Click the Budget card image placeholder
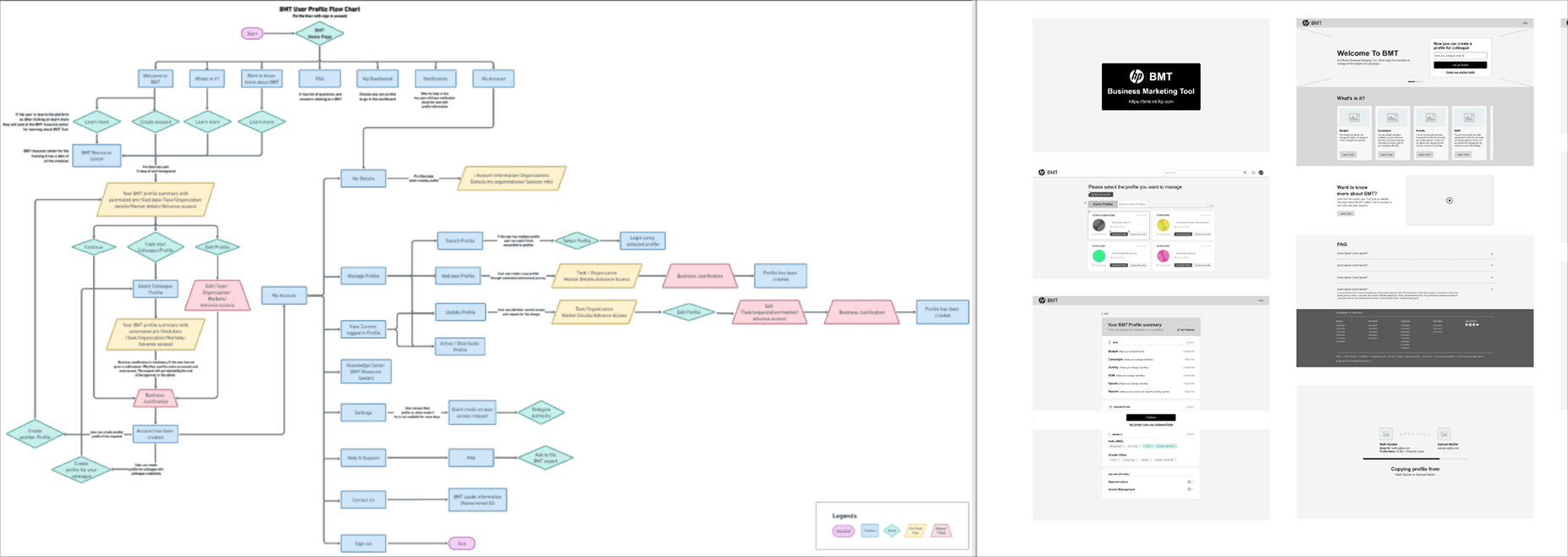Screen dimensions: 1568x557 [1354, 118]
